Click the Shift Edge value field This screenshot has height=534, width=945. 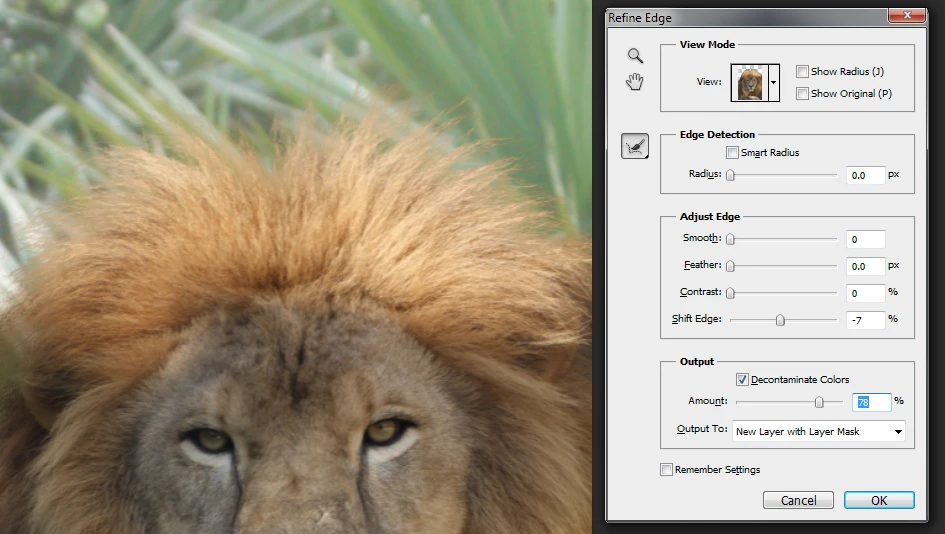[x=865, y=320]
